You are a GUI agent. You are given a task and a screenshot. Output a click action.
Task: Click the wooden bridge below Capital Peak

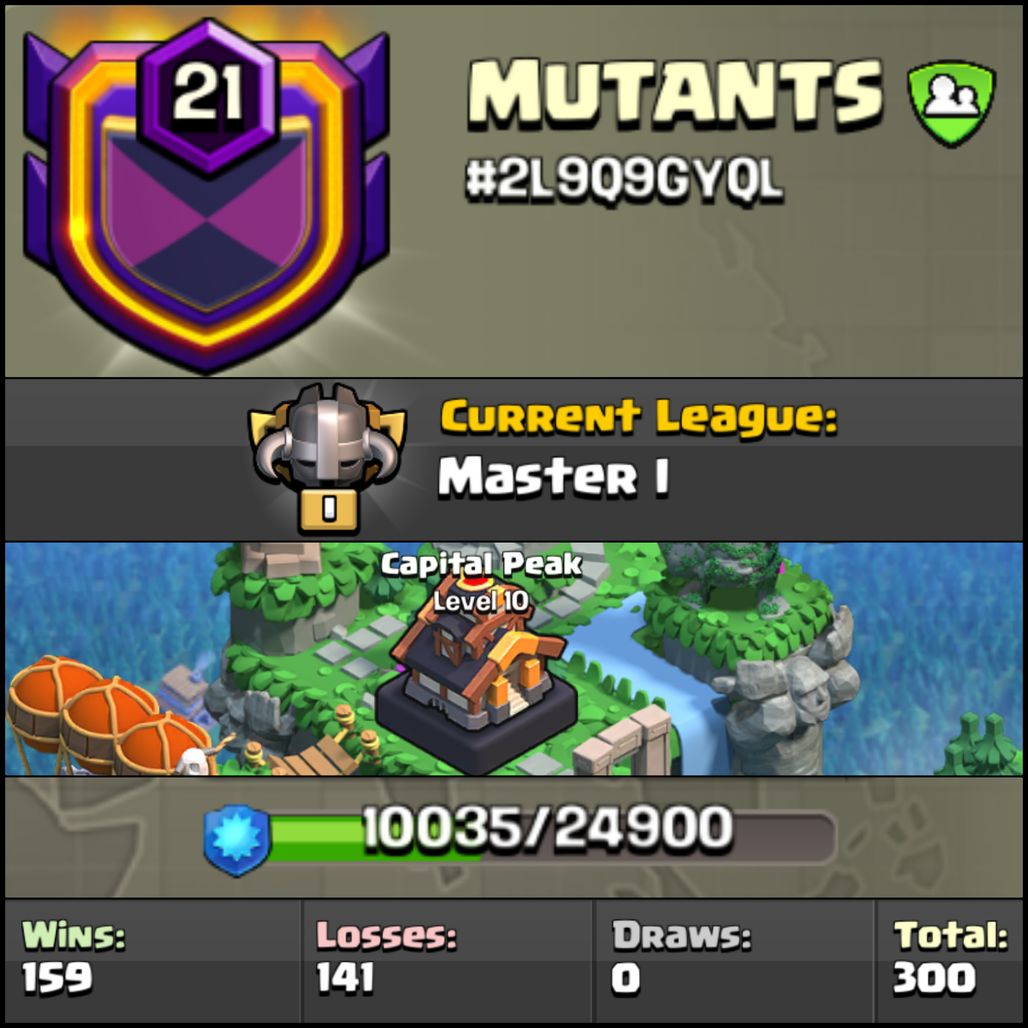319,756
